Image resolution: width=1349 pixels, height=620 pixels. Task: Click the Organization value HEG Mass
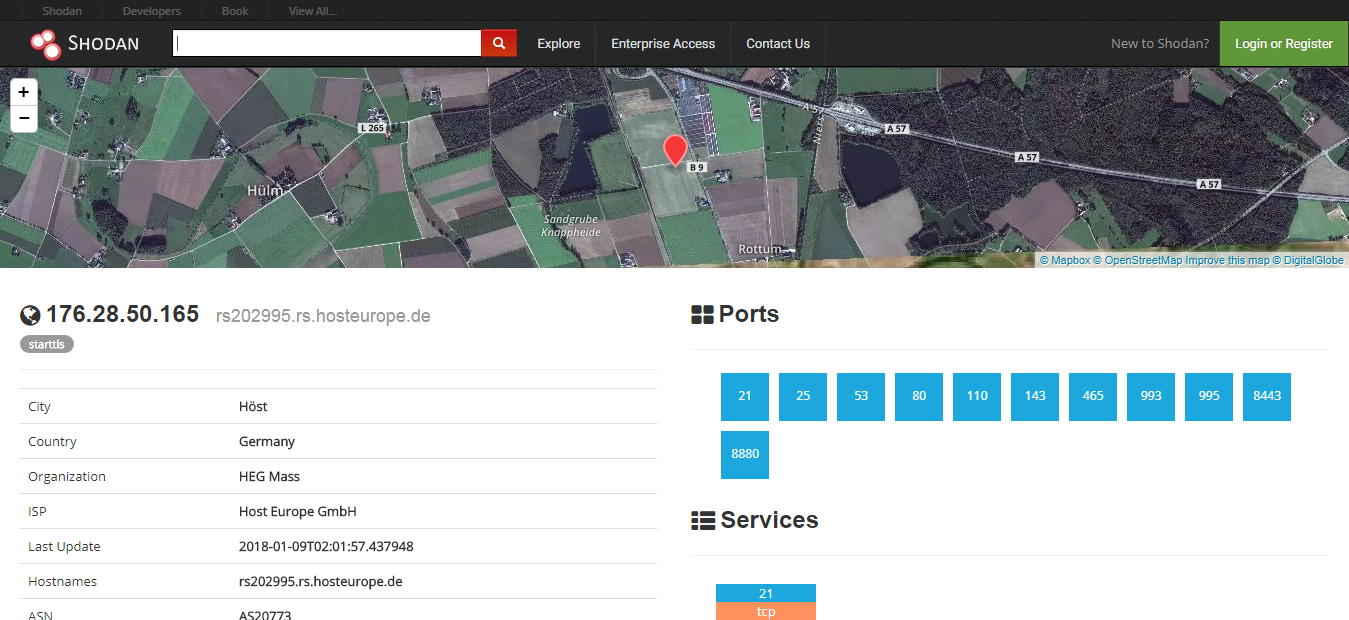click(269, 477)
